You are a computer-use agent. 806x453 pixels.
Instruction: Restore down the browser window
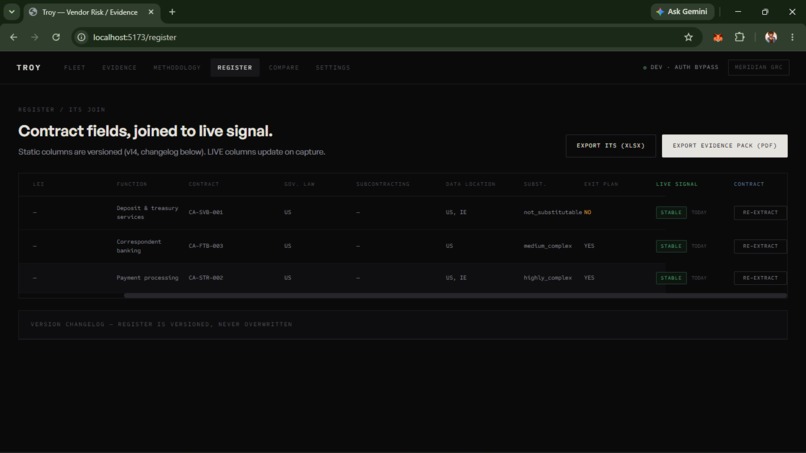click(765, 12)
